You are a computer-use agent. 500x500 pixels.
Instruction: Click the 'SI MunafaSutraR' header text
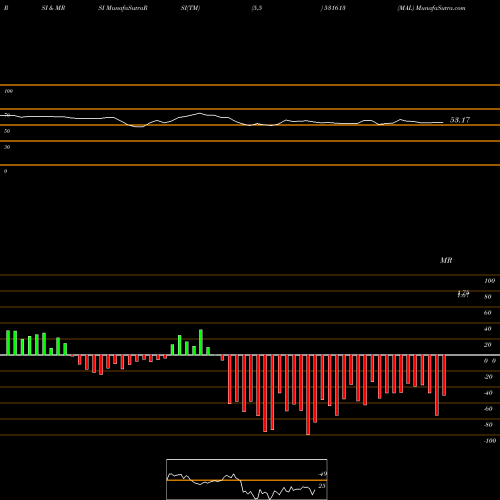click(x=123, y=8)
